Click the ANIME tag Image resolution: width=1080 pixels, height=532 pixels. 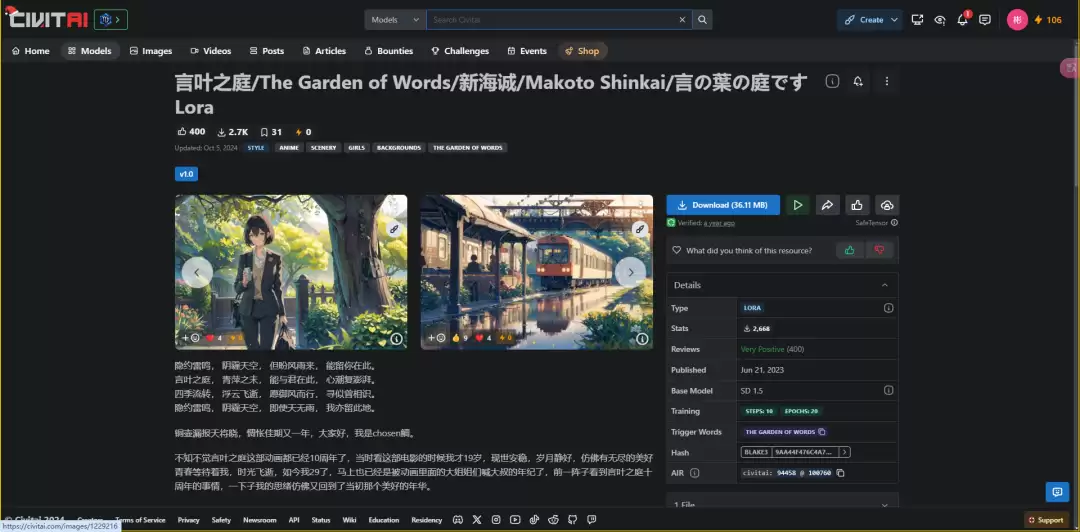coord(289,147)
